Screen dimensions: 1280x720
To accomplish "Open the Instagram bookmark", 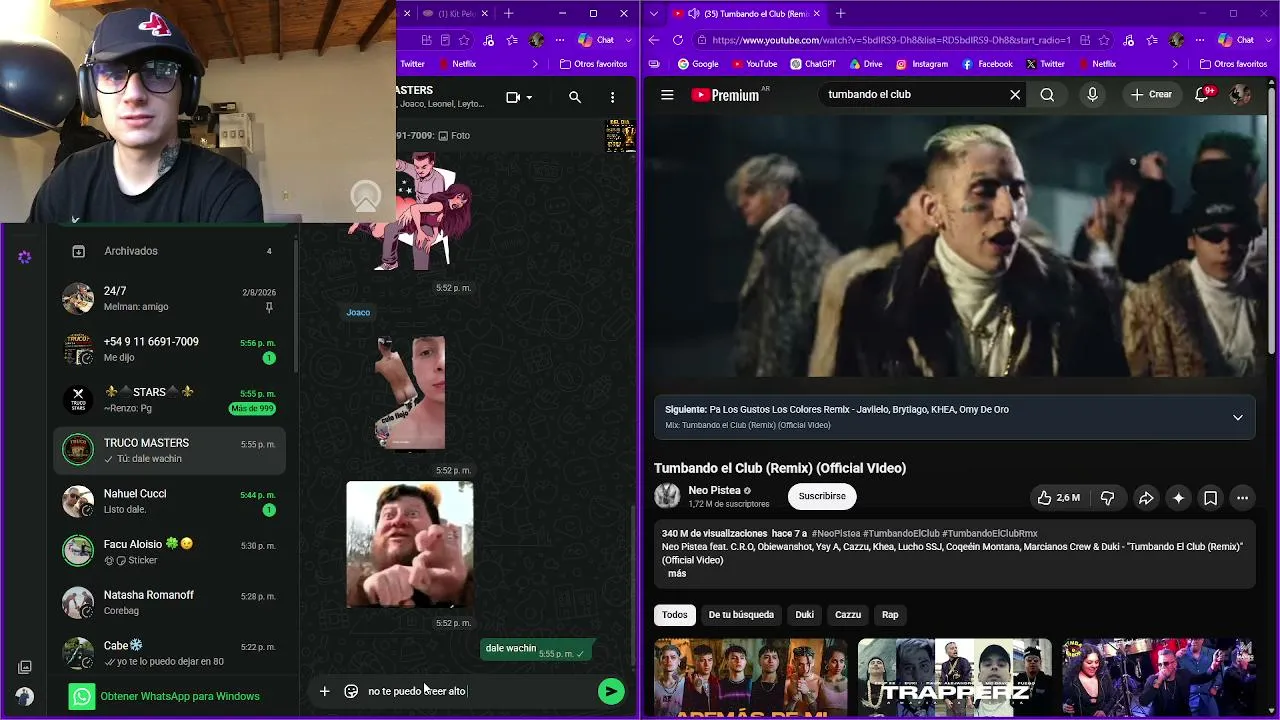I will (921, 64).
